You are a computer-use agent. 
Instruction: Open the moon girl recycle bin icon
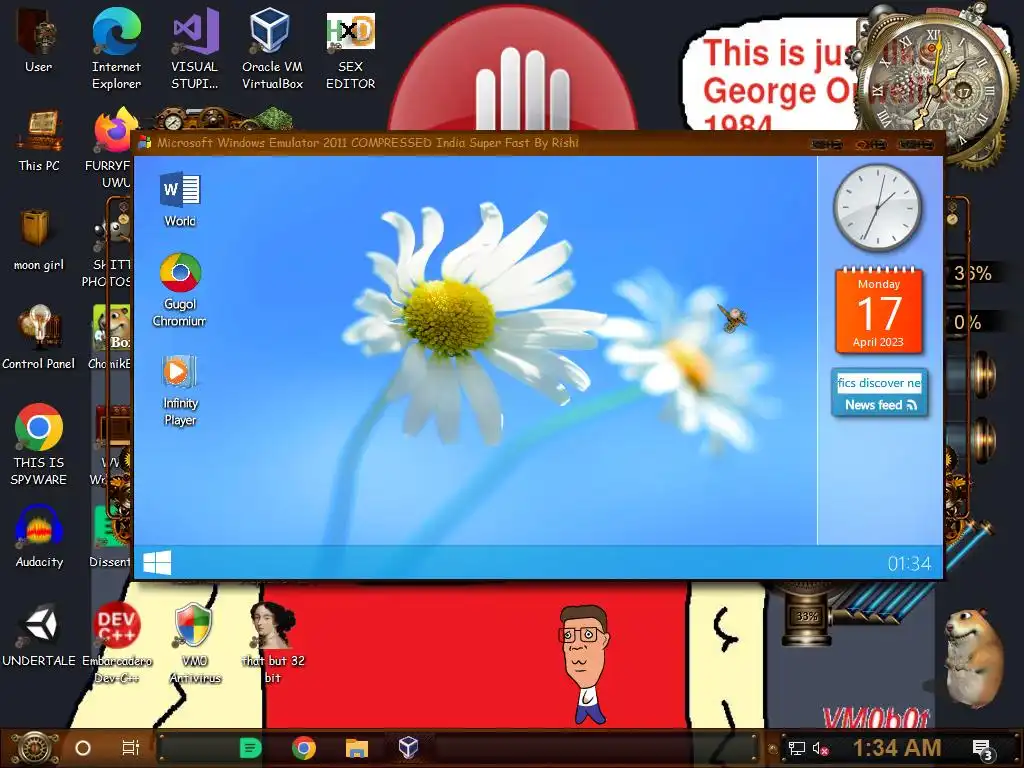[39, 240]
